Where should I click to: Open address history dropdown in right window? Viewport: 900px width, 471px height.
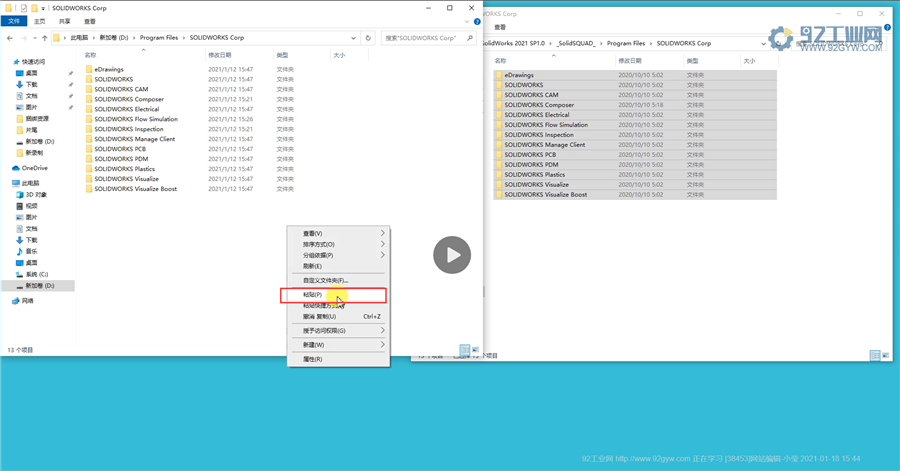coord(763,44)
